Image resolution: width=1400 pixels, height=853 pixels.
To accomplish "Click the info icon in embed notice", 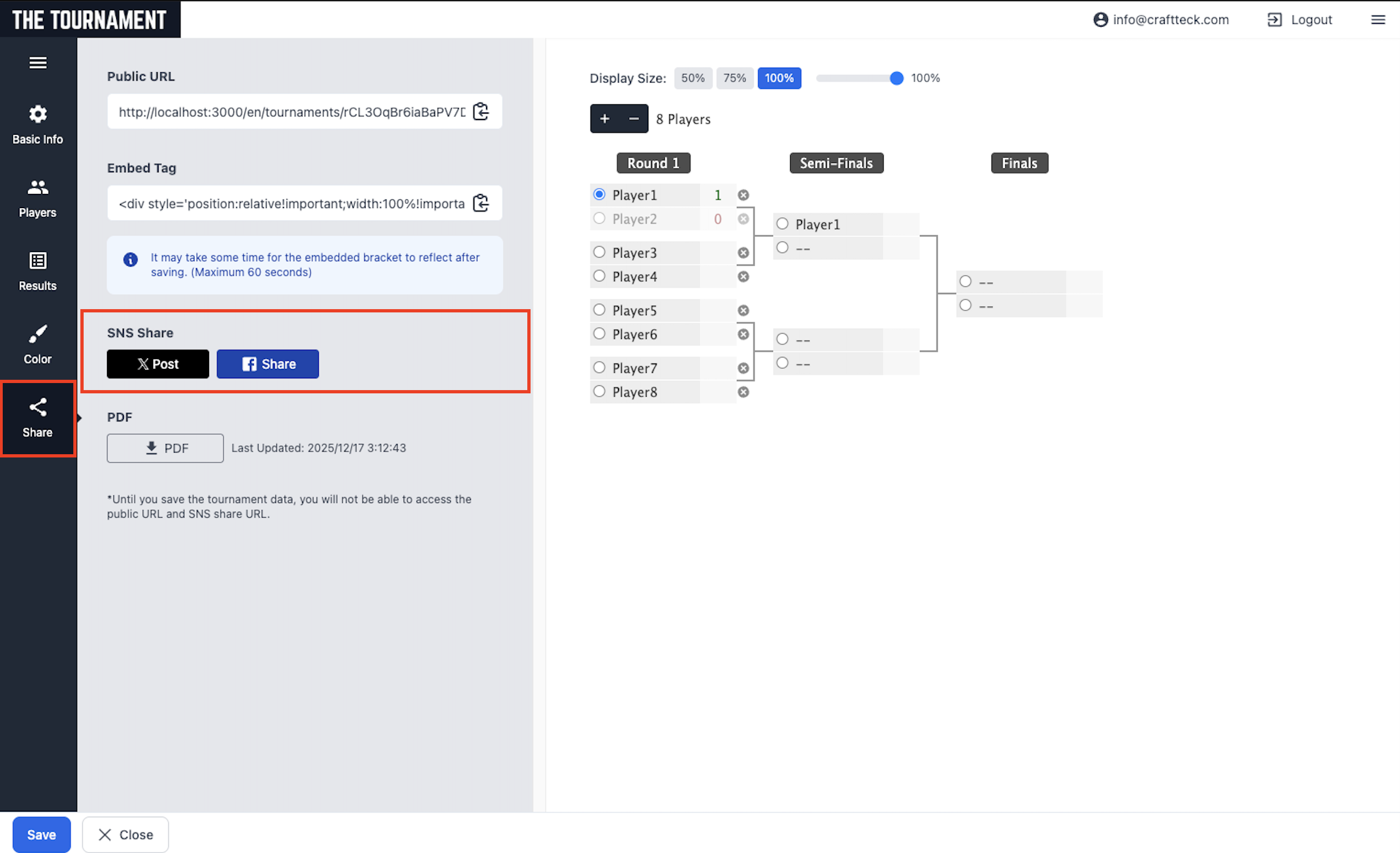I will [131, 260].
